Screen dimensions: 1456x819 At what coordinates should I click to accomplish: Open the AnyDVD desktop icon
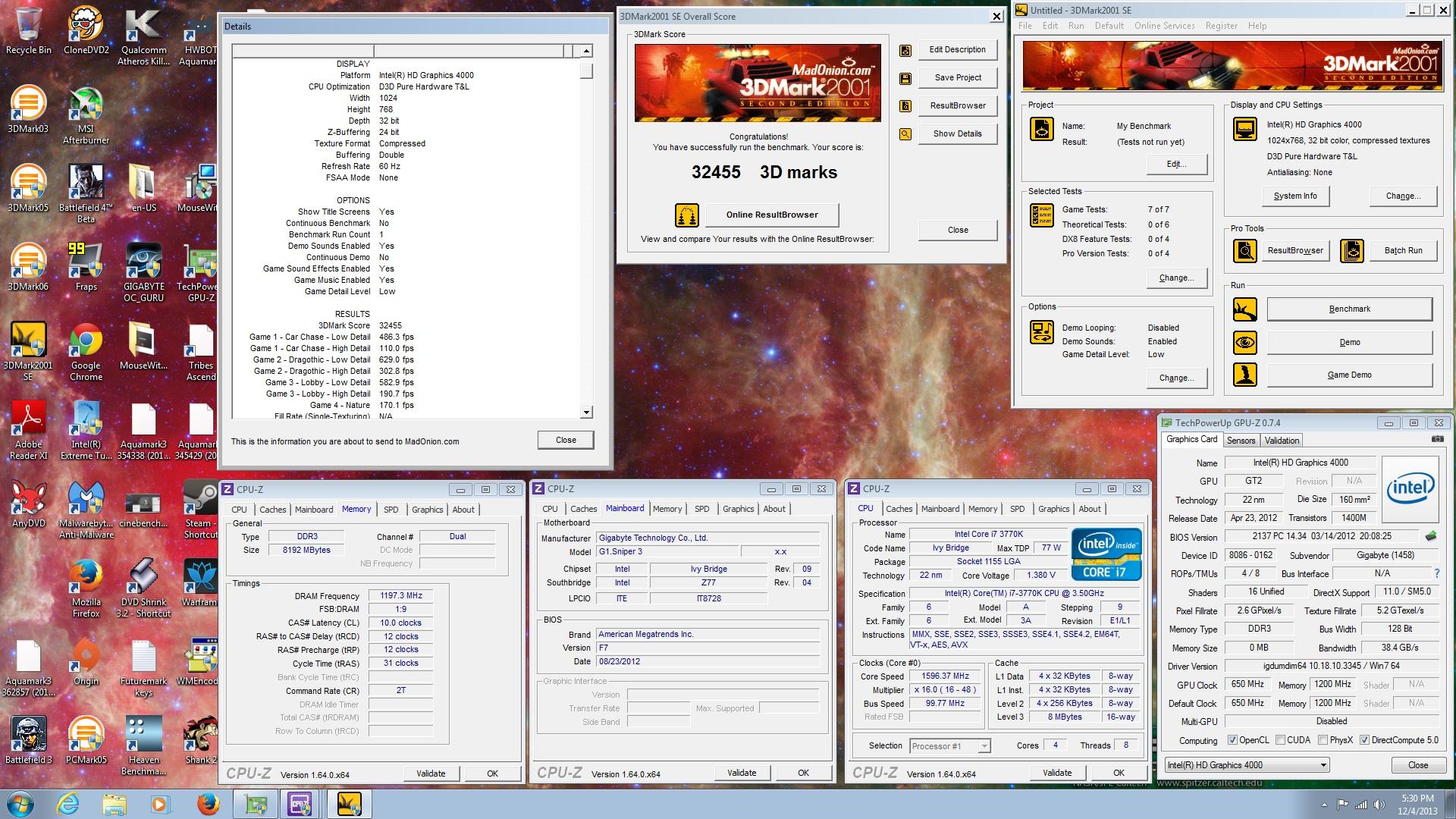coord(28,504)
